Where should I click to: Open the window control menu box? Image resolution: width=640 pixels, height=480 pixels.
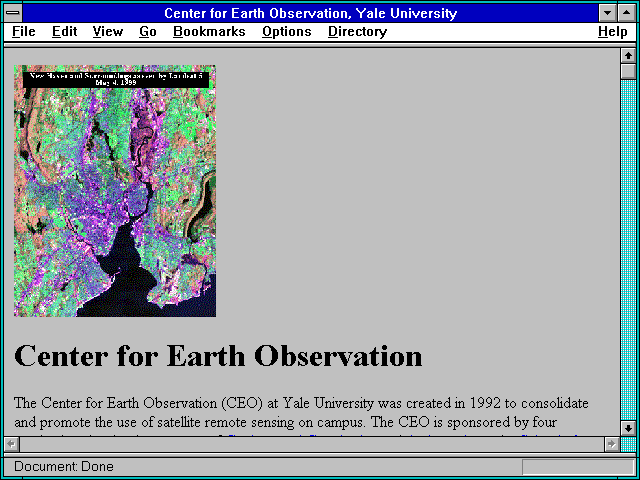click(x=13, y=13)
